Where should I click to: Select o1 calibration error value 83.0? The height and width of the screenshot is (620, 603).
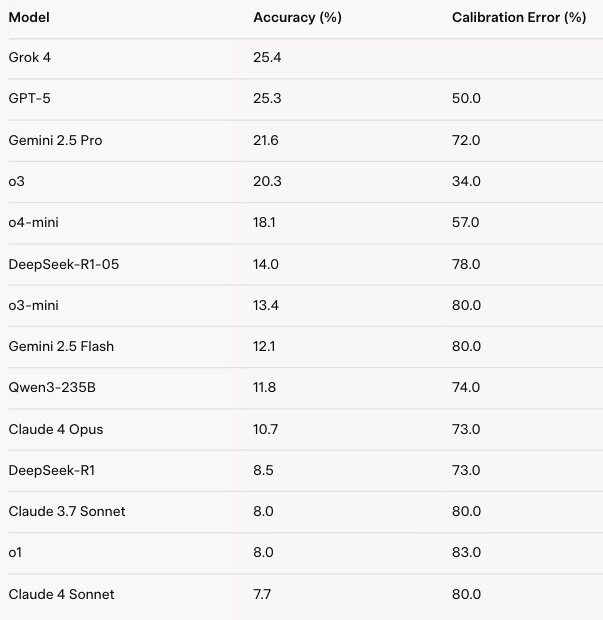[x=466, y=552]
